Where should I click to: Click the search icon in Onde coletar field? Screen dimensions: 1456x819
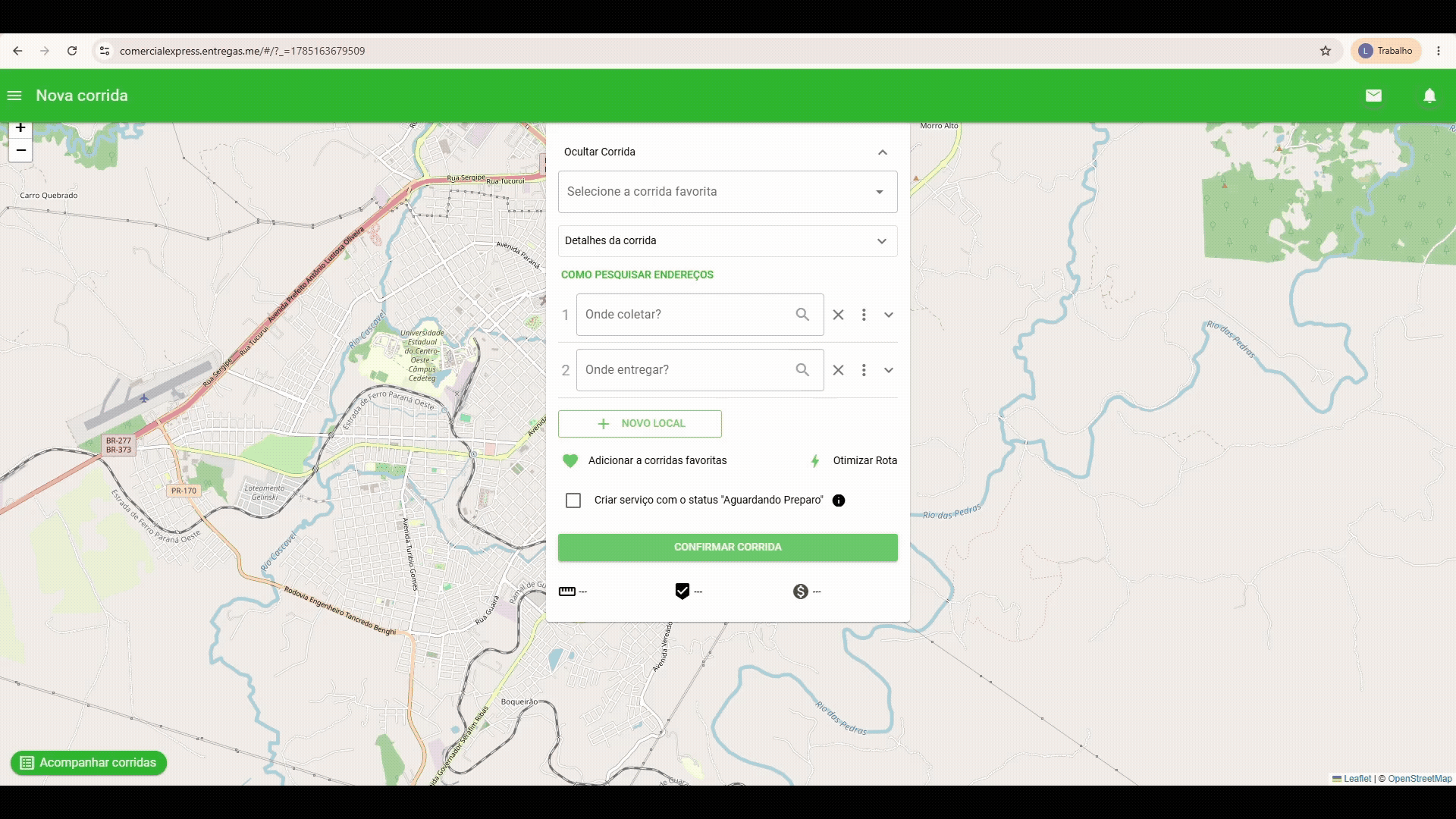802,315
